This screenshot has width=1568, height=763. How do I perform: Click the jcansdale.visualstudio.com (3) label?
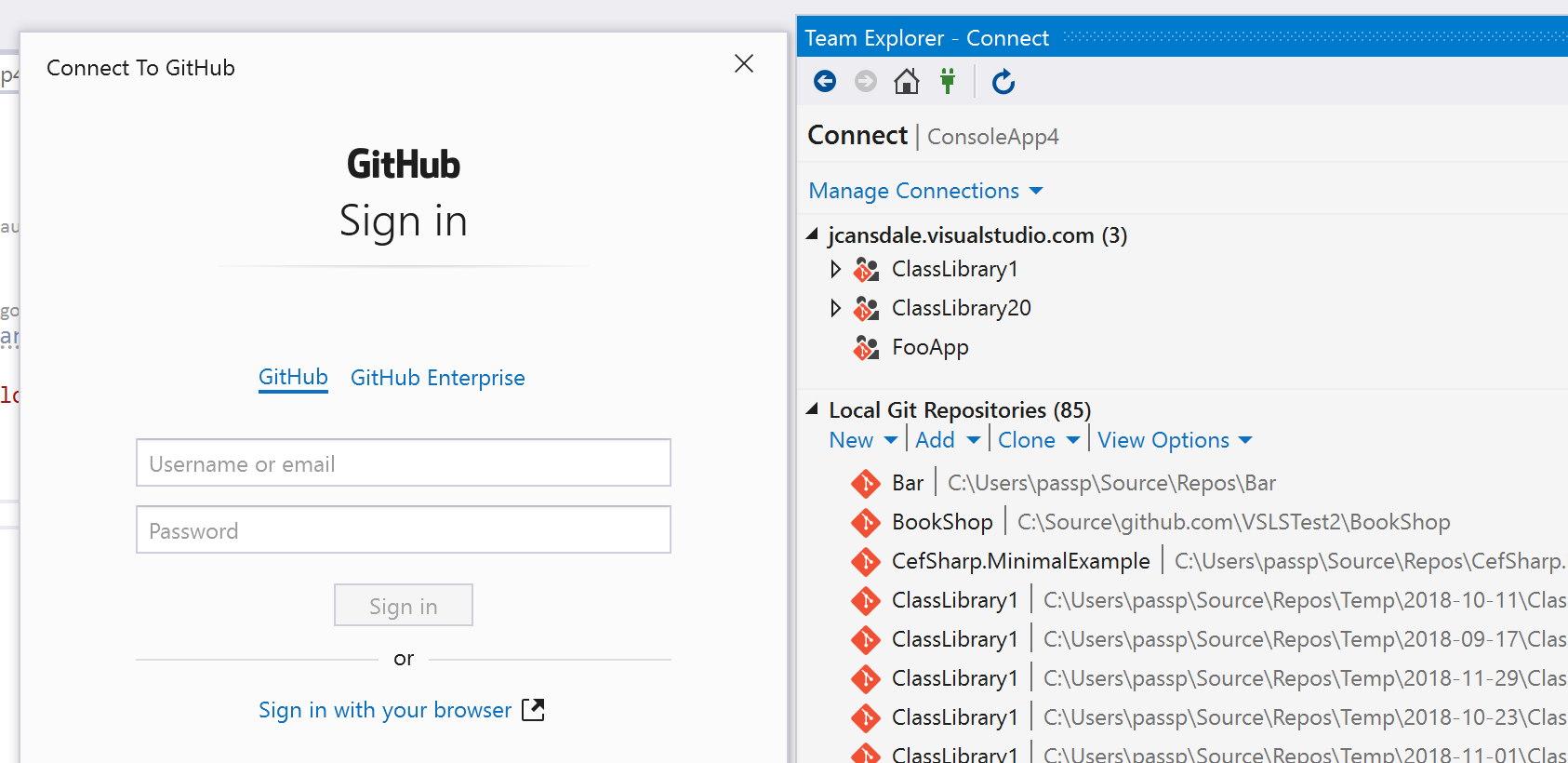977,235
